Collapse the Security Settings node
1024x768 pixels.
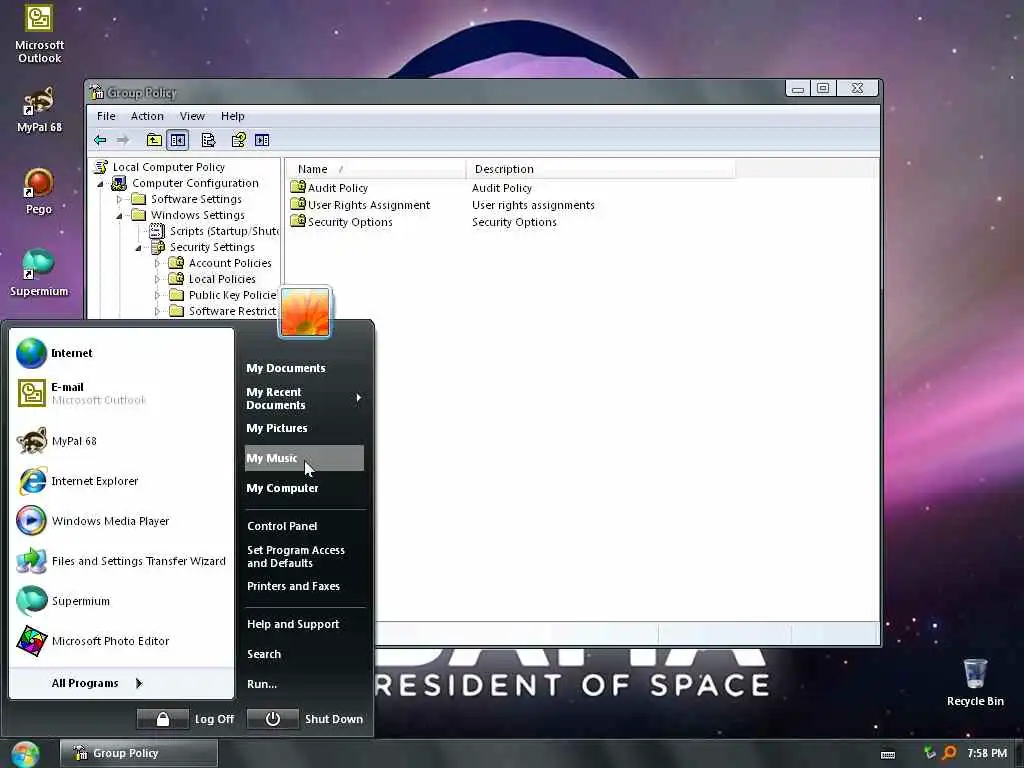138,248
